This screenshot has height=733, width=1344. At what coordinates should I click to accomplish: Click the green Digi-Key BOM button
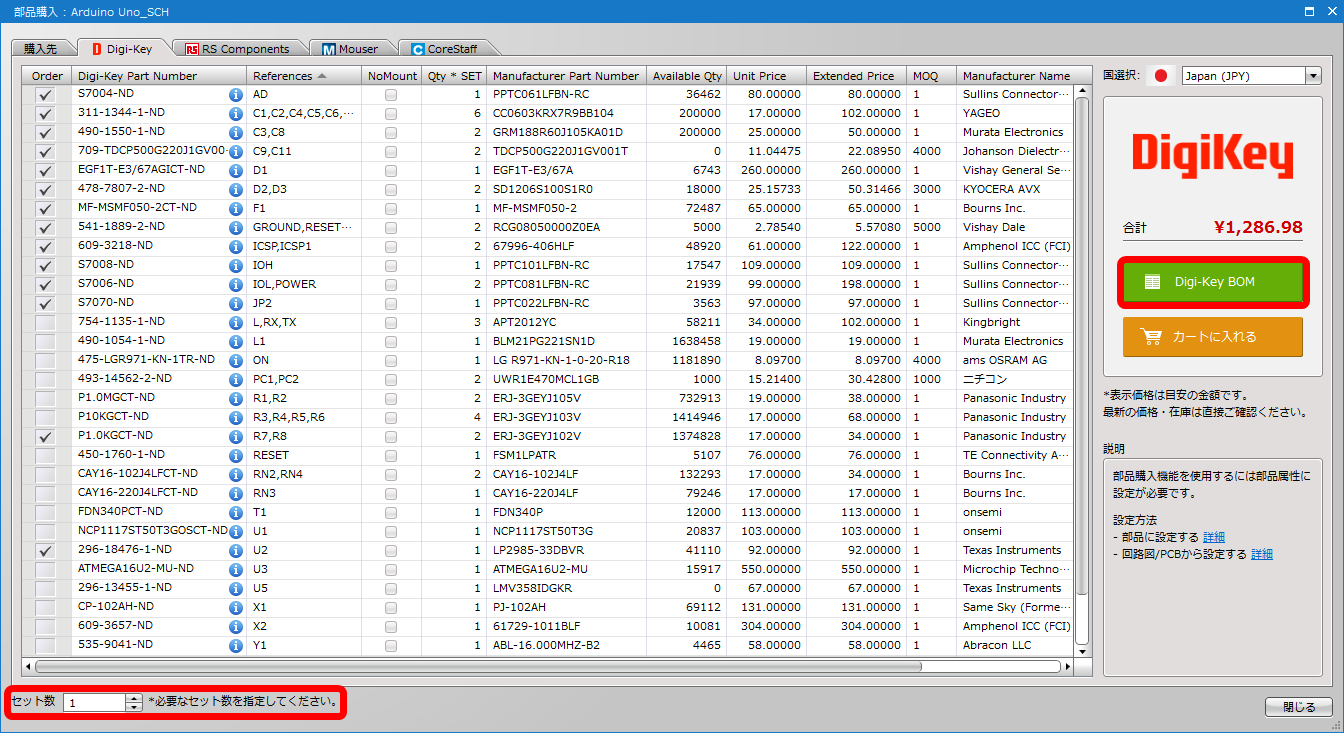coord(1213,282)
